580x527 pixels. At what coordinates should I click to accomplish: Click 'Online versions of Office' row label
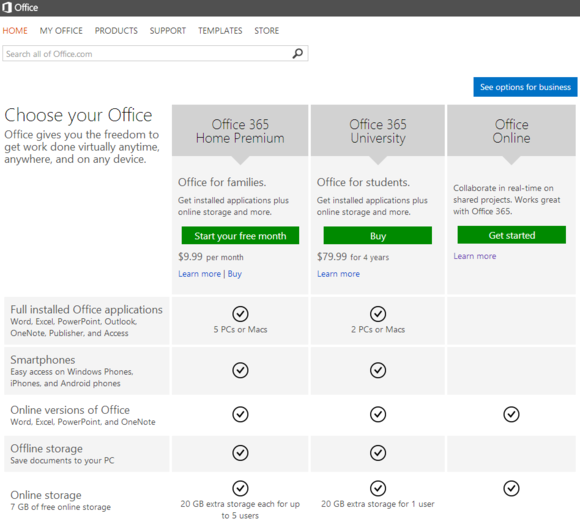tap(70, 410)
